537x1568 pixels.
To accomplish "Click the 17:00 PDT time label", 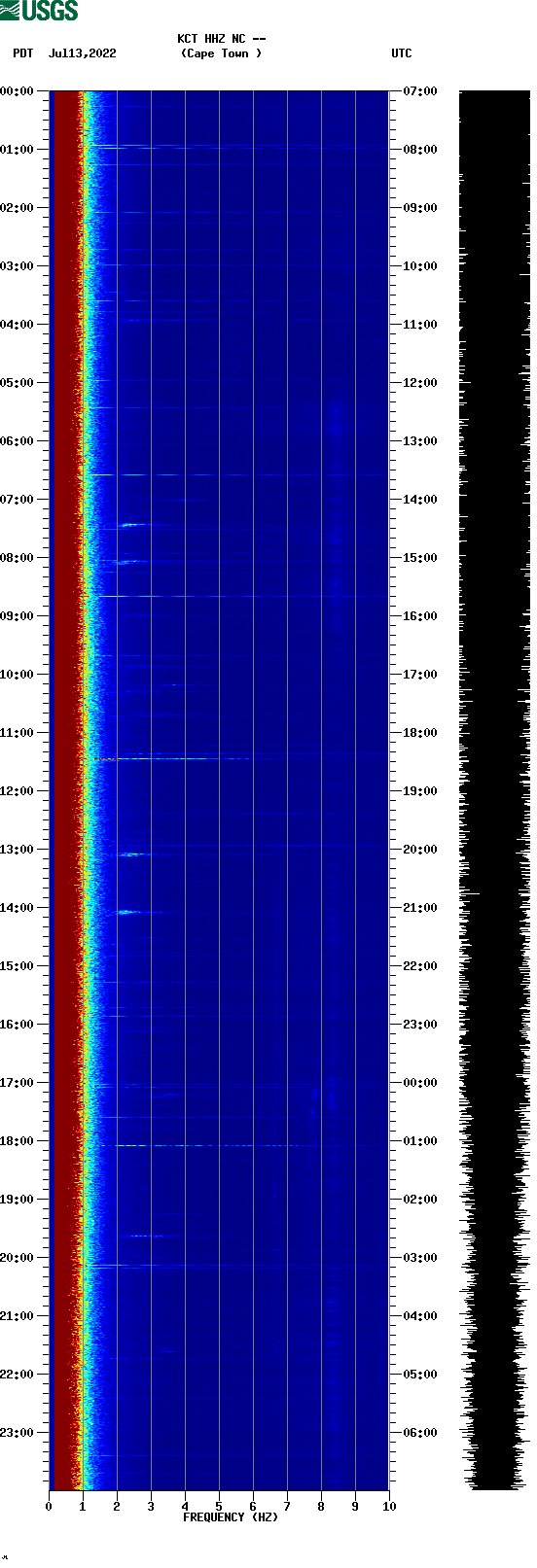I will tap(18, 1083).
